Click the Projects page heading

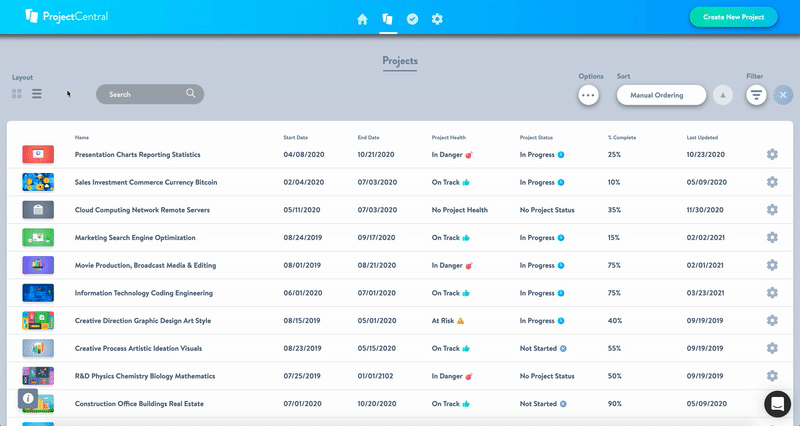(x=400, y=61)
